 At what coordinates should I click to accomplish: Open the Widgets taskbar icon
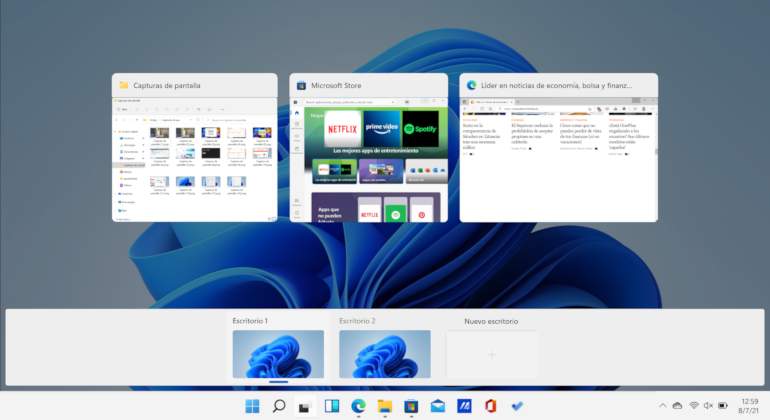coord(332,406)
